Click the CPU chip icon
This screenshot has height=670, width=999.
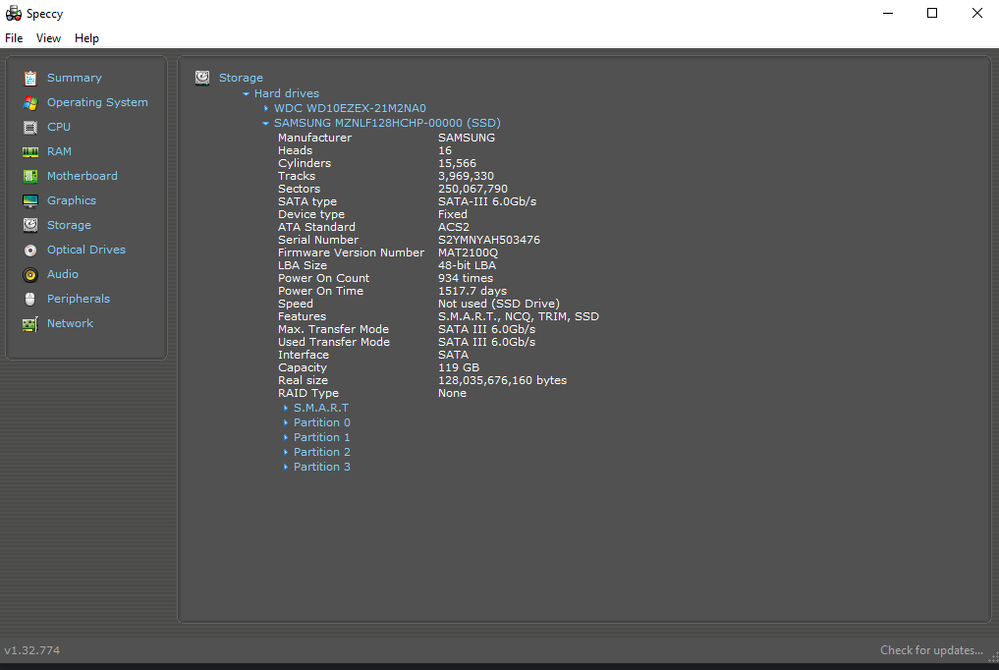(30, 127)
